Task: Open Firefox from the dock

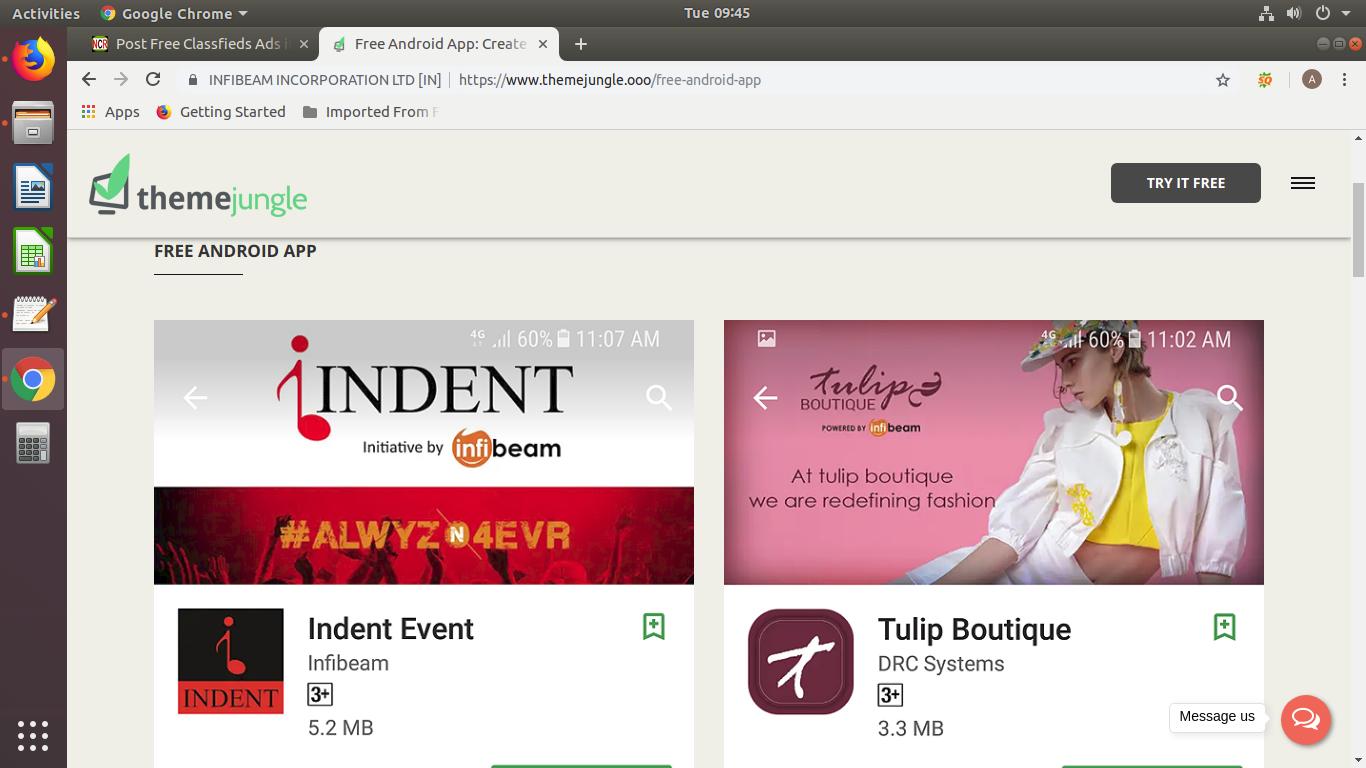Action: 33,59
